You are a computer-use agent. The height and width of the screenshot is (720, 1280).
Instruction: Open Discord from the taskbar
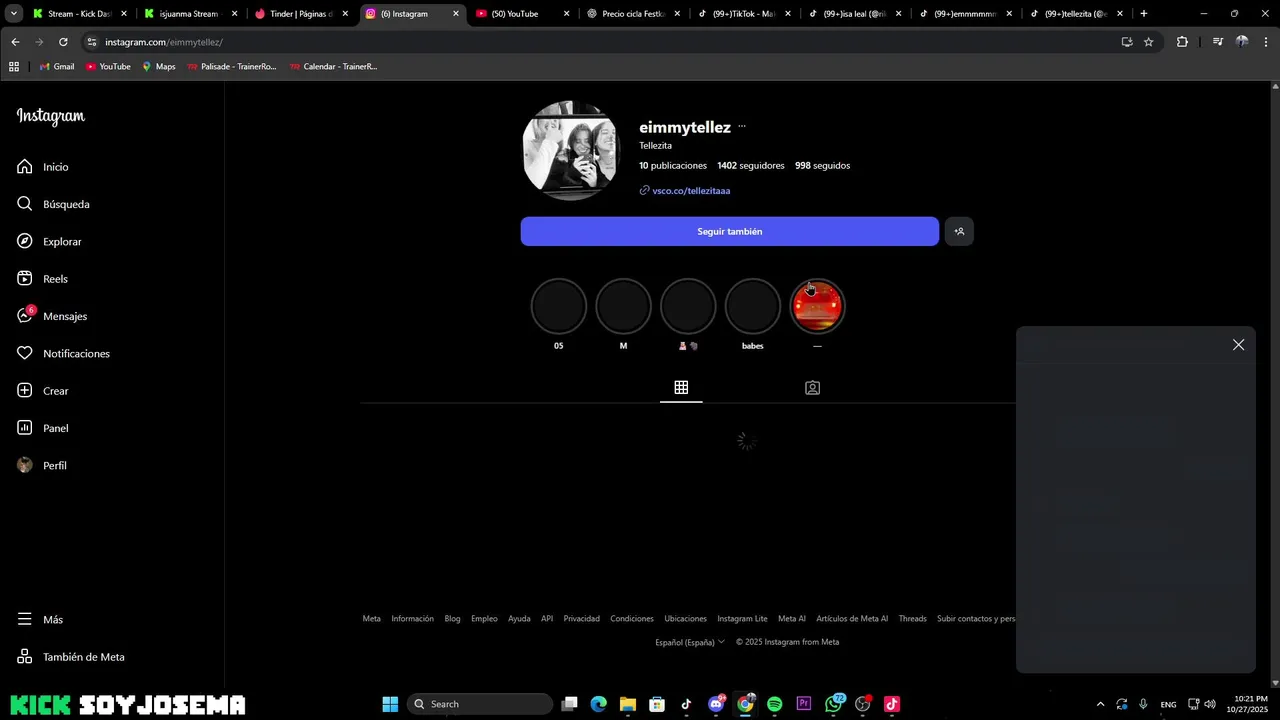click(716, 704)
